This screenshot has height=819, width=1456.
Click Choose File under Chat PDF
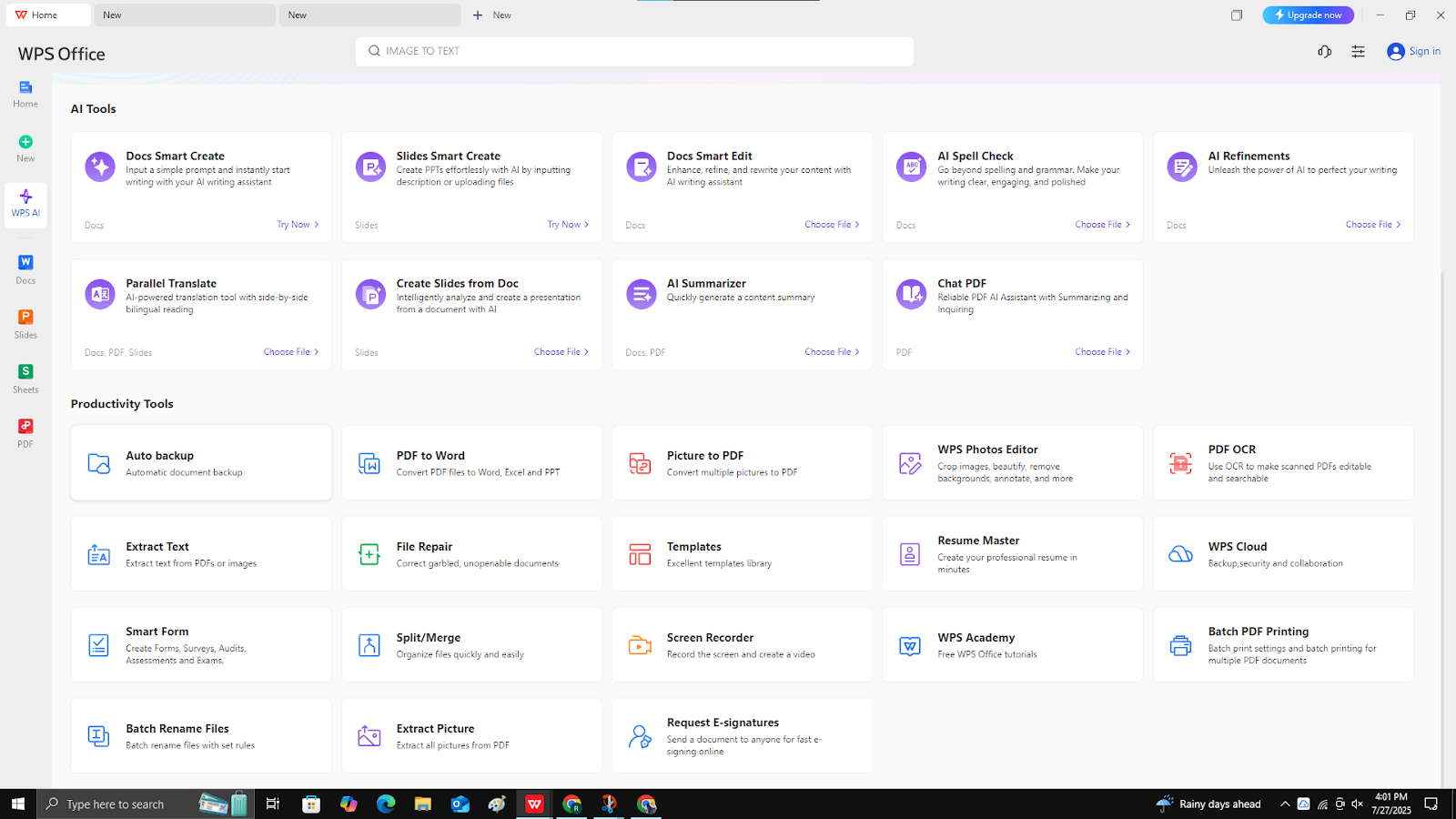point(1102,352)
